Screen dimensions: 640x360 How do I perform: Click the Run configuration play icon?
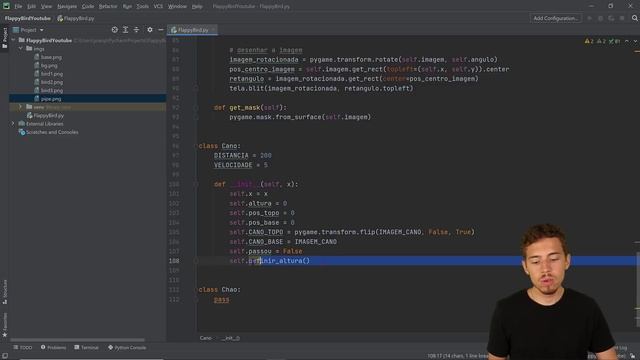click(x=589, y=18)
